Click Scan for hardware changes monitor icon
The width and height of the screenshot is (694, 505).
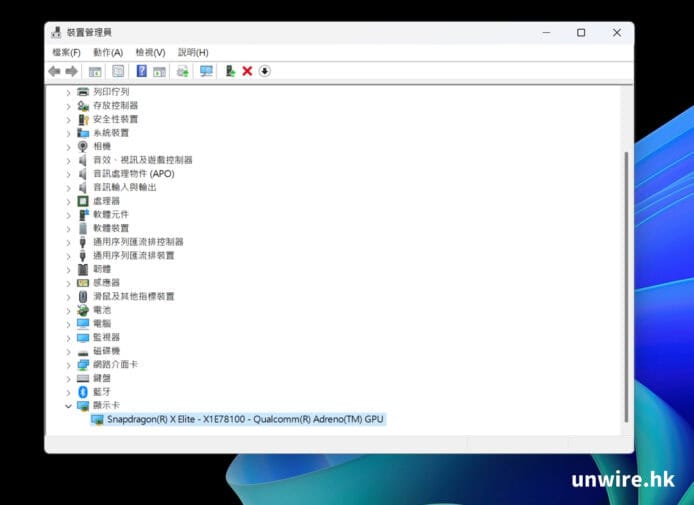pyautogui.click(x=206, y=71)
